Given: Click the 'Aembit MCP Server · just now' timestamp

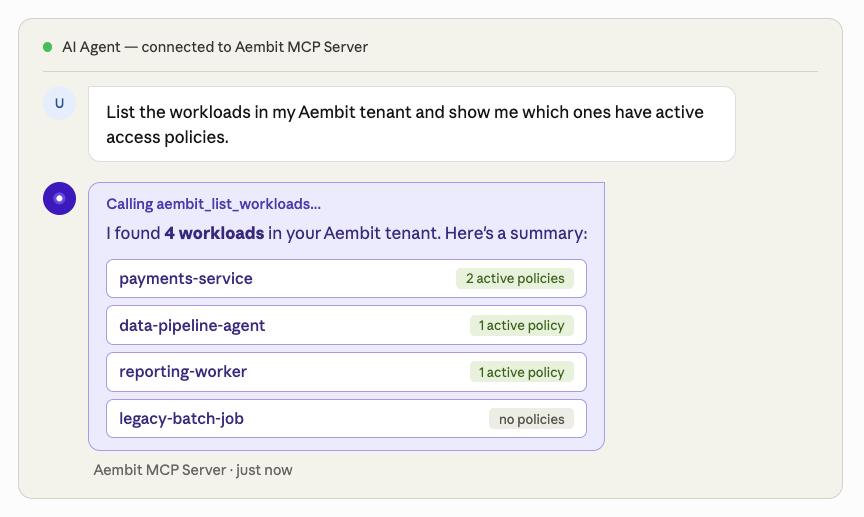Looking at the screenshot, I should pyautogui.click(x=193, y=469).
